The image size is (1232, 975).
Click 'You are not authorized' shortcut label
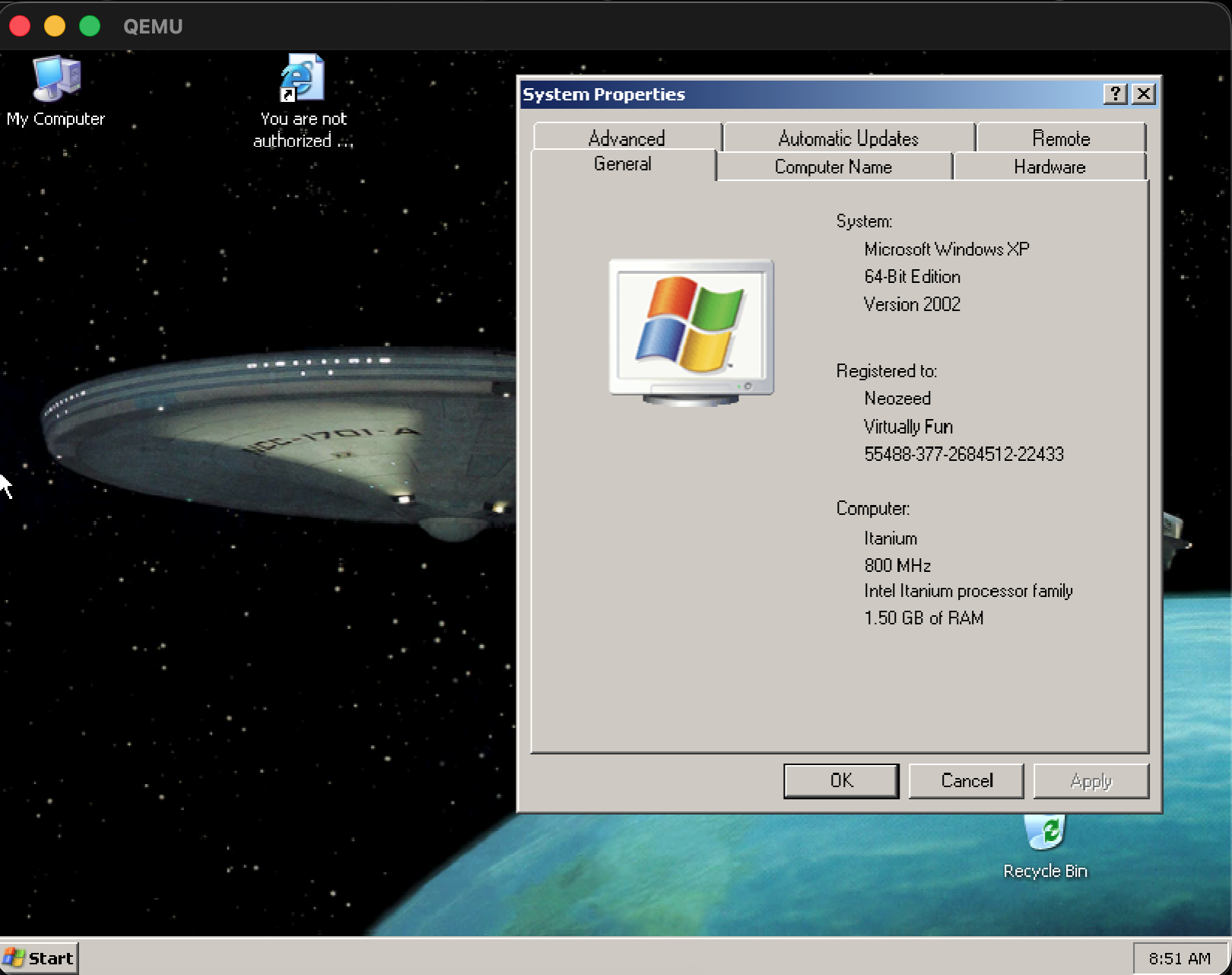[303, 129]
